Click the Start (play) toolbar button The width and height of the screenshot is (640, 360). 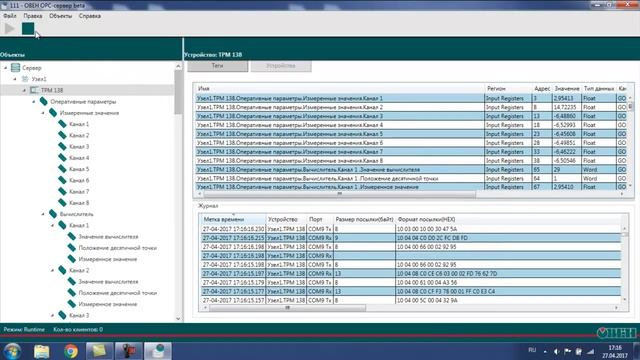tap(9, 29)
